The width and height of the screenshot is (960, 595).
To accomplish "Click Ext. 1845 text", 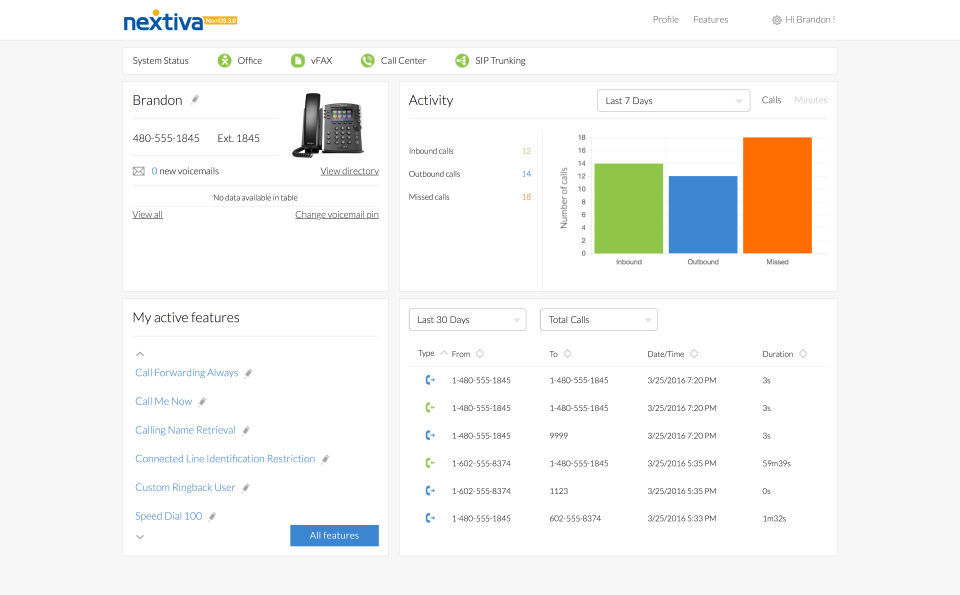I will coord(238,138).
